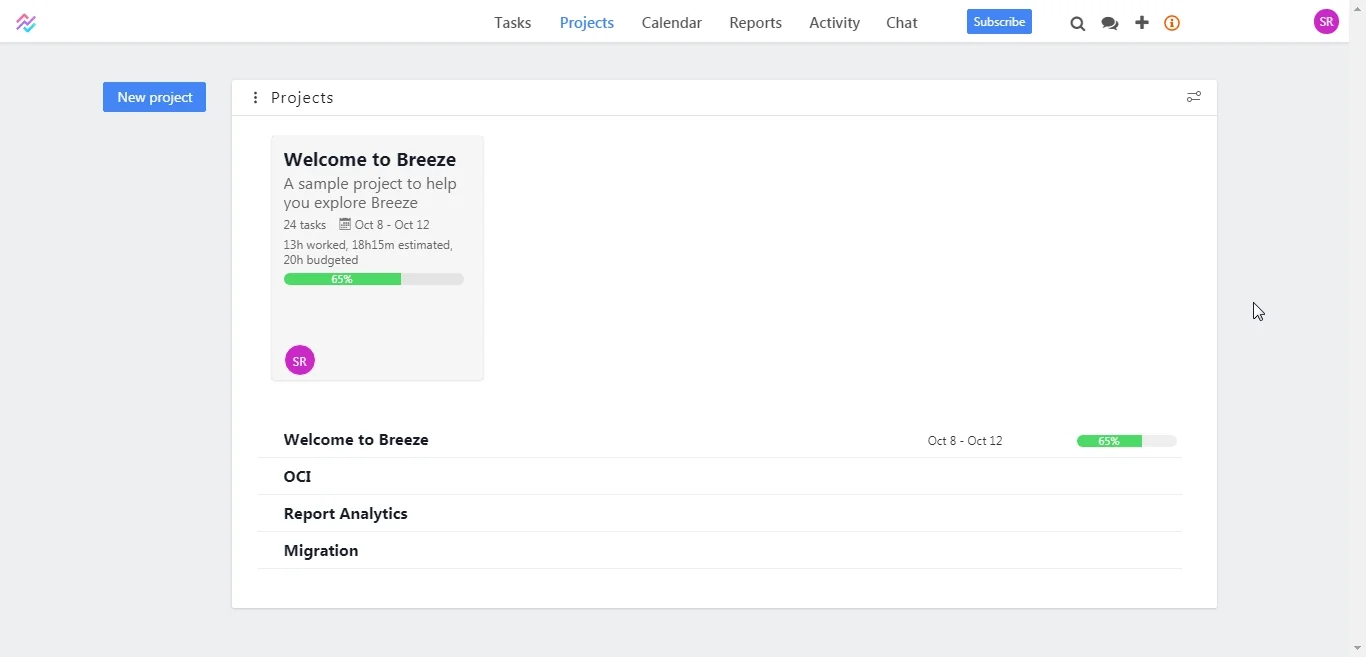The image size is (1366, 657).
Task: Click 'A sample project to help' description
Action: (x=370, y=185)
